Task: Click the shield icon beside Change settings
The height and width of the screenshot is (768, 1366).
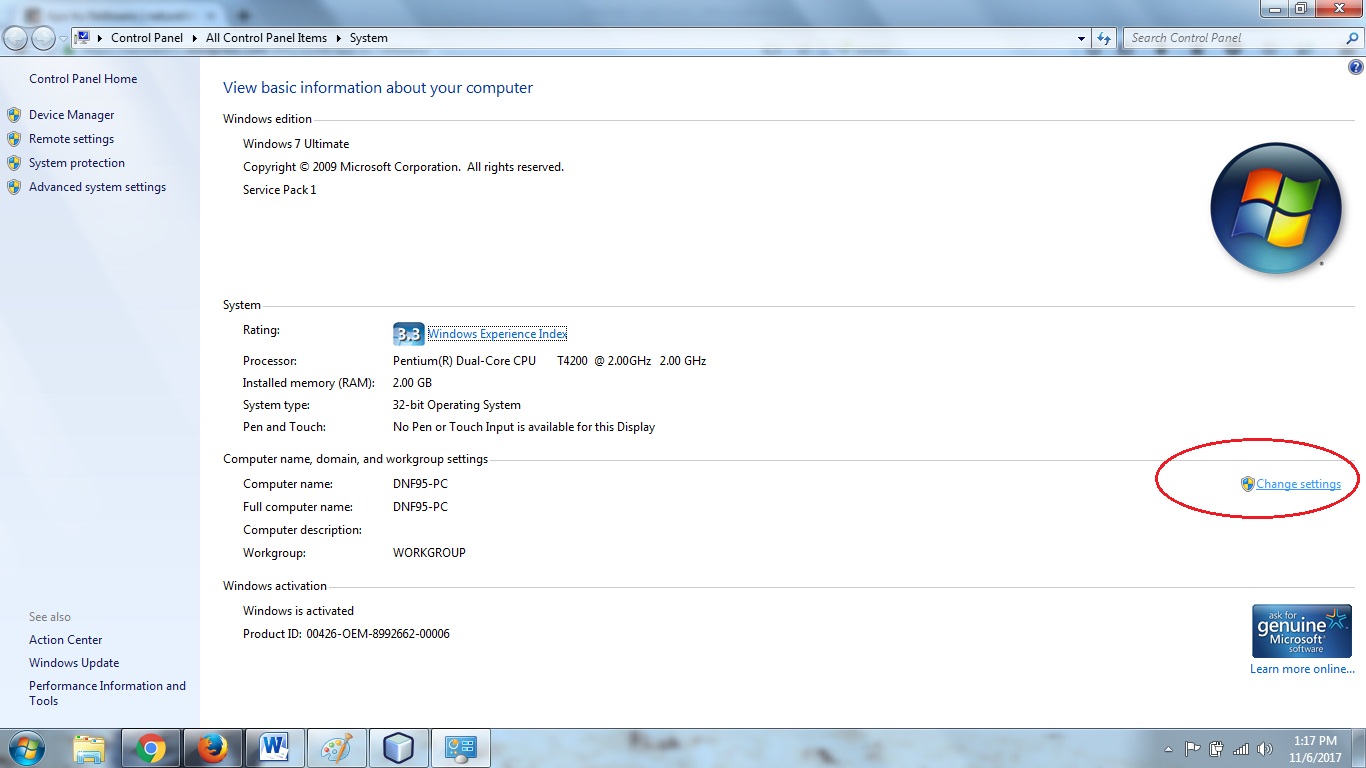Action: [1247, 484]
